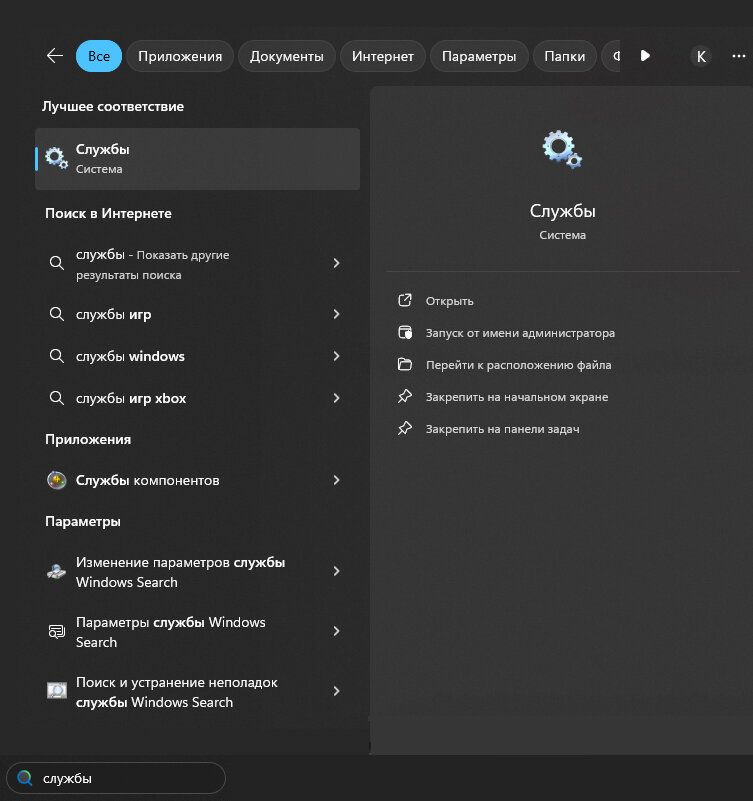Click the Открыть open icon

pyautogui.click(x=405, y=300)
